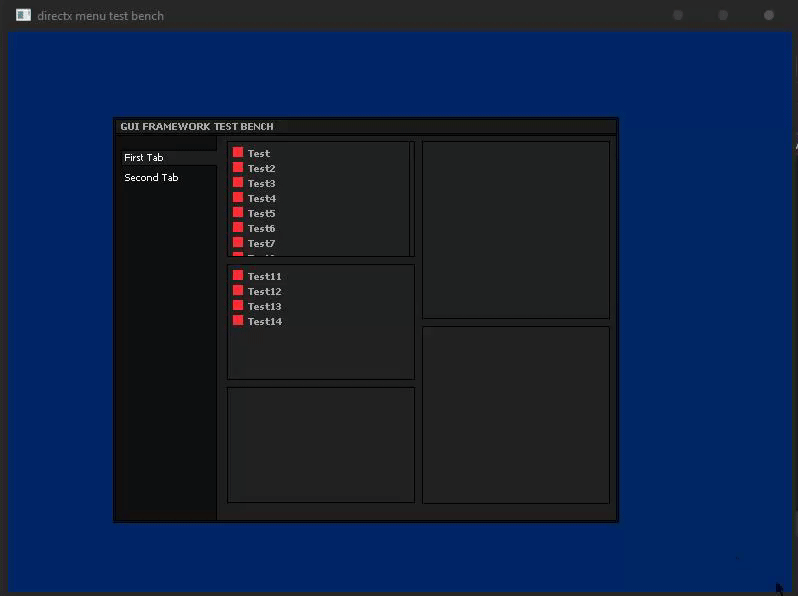Minimize the directx menu test bench window
This screenshot has height=596, width=798.
pos(677,15)
